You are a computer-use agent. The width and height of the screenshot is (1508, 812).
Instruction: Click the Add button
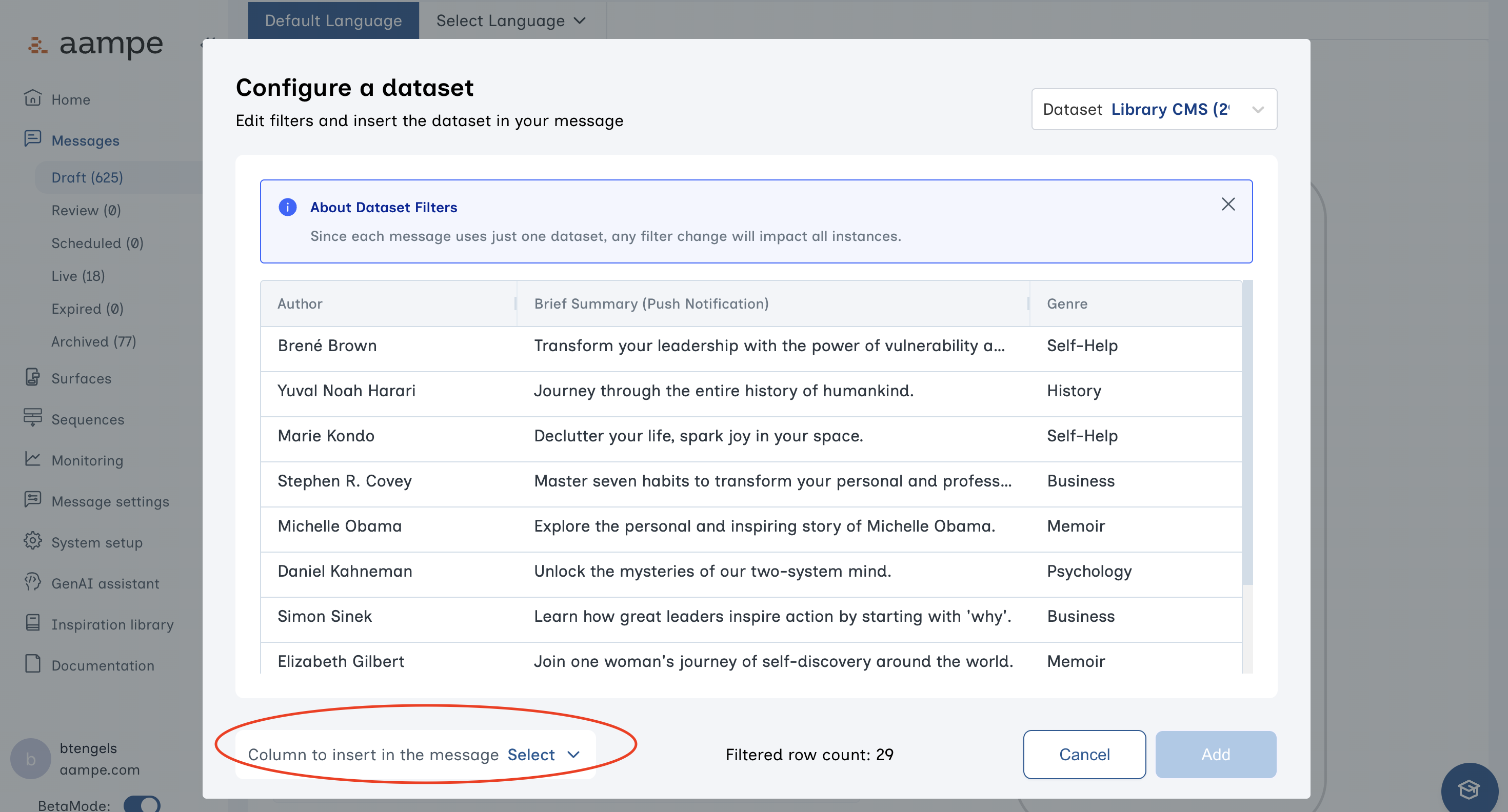(1216, 755)
